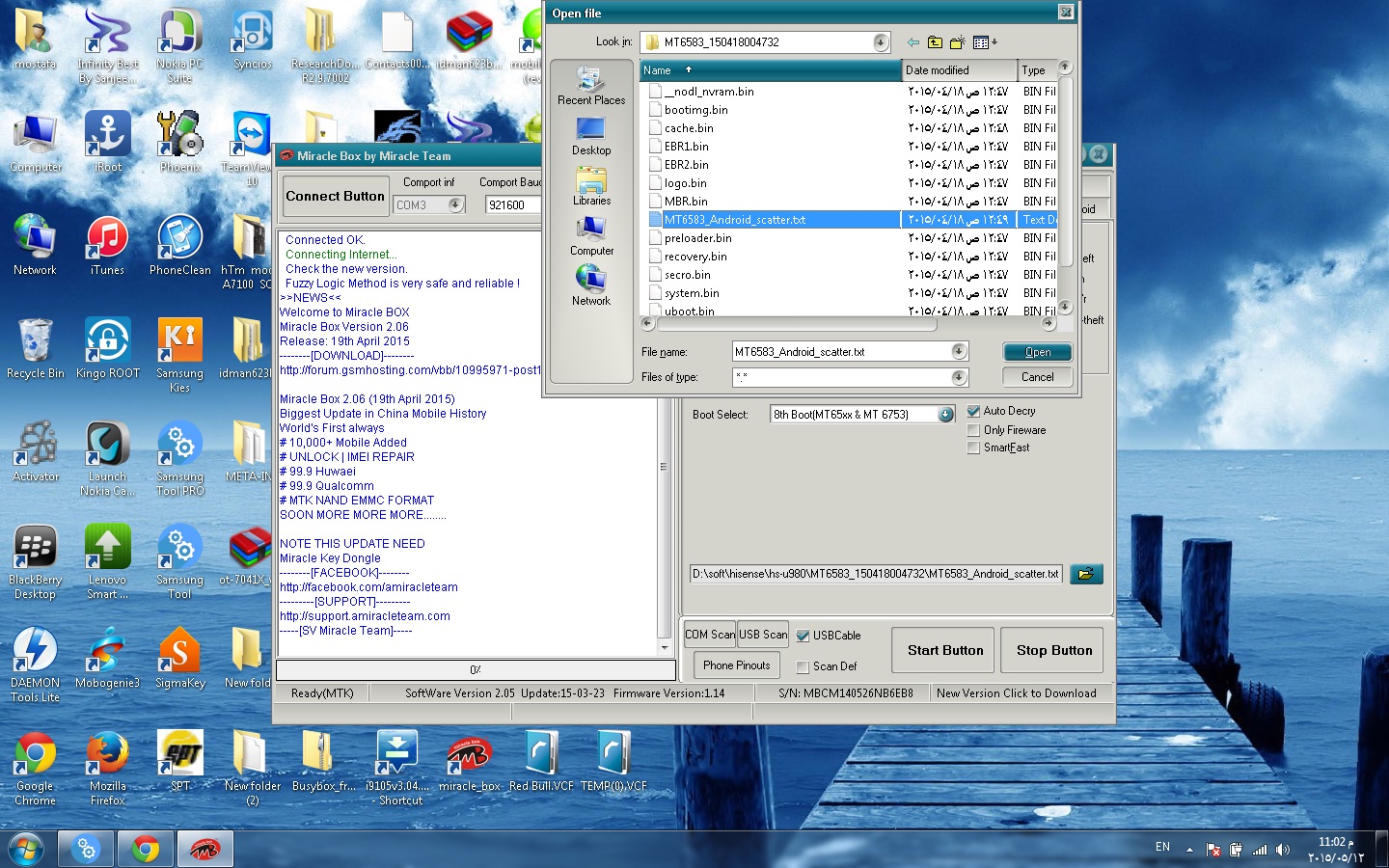
Task: Enable the SmartFast checkbox
Action: point(974,448)
